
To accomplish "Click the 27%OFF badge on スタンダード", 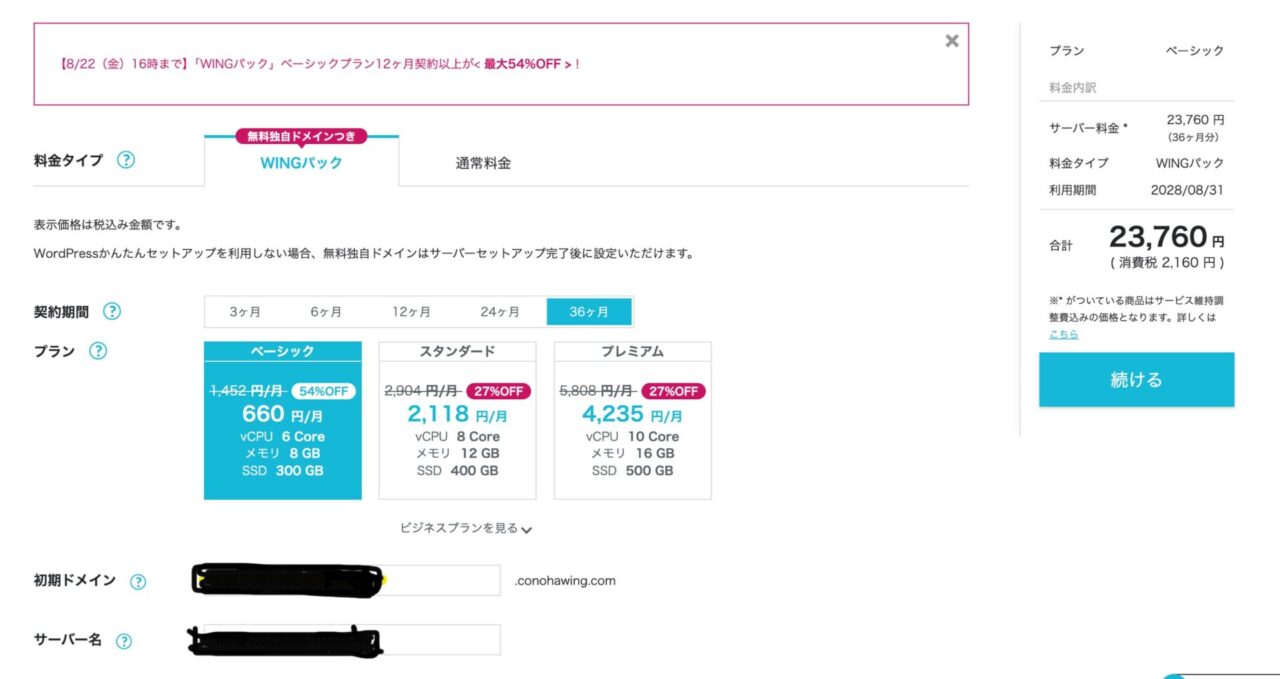I will tap(498, 391).
